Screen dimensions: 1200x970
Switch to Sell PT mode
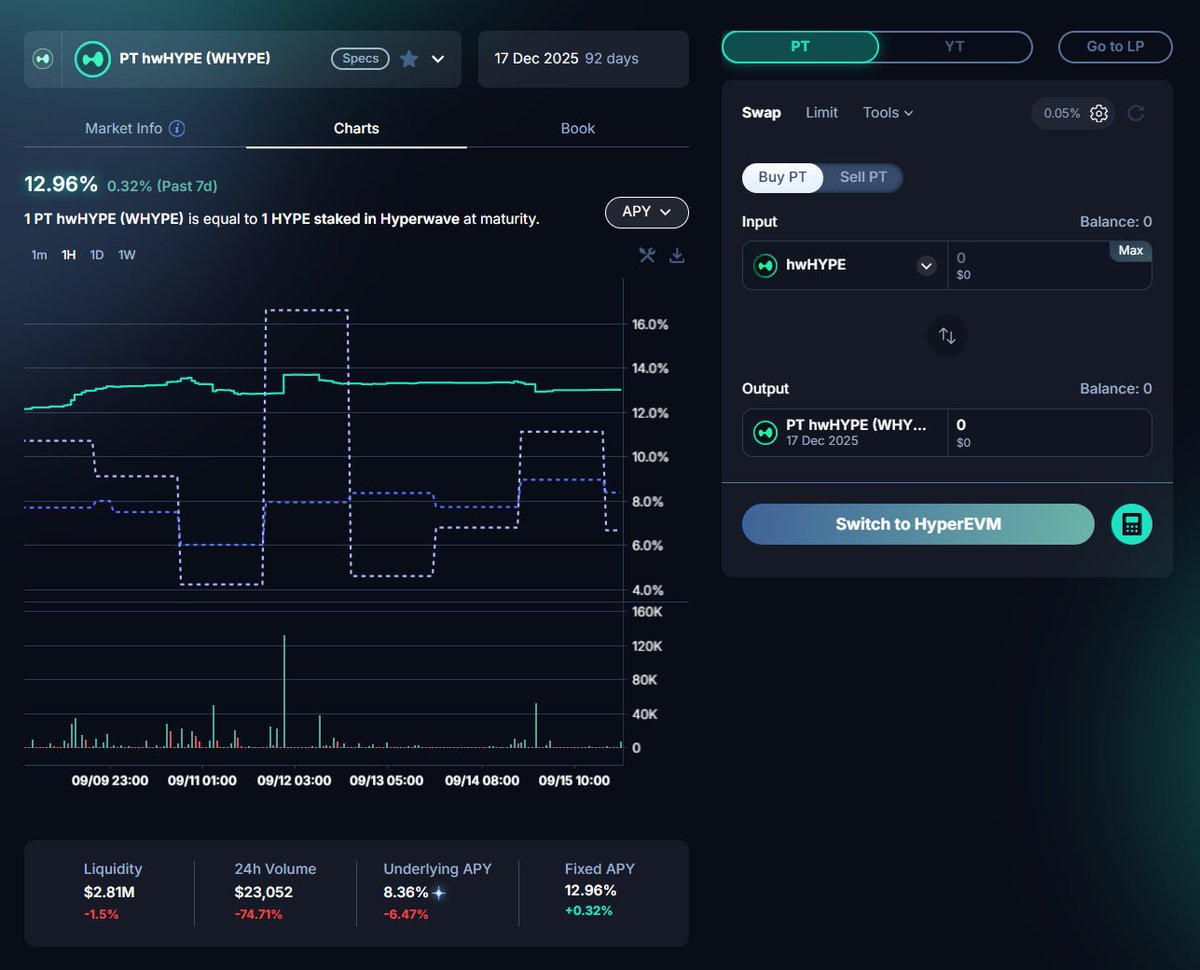click(x=863, y=178)
